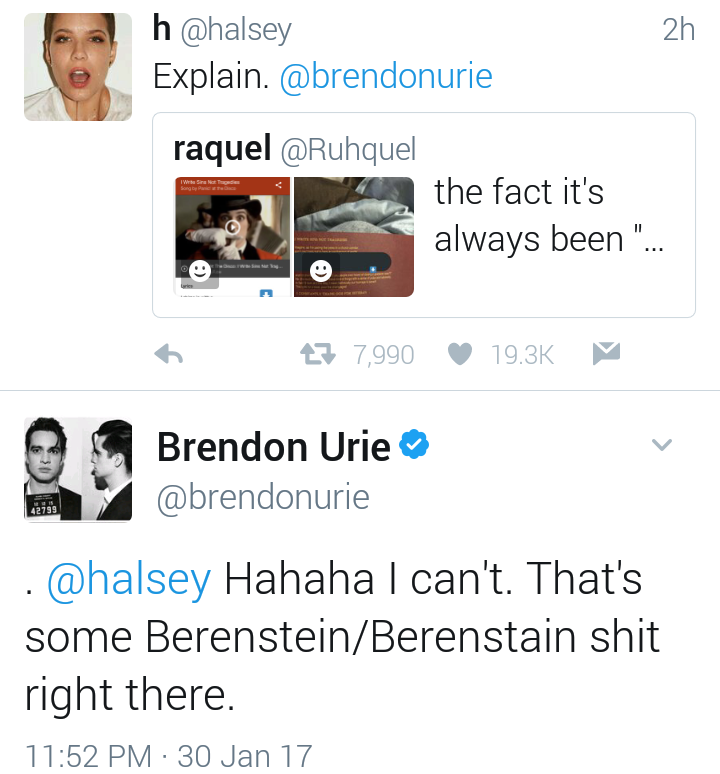
Task: Open halsey's profile picture
Action: coord(78,68)
